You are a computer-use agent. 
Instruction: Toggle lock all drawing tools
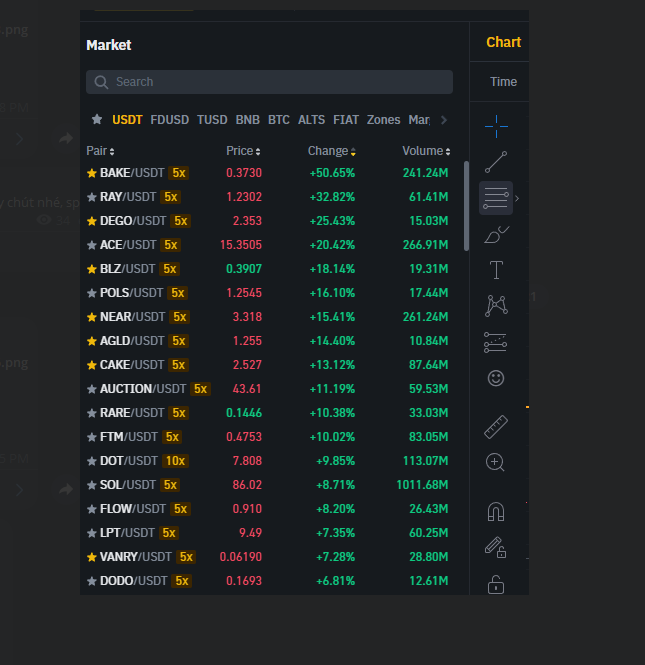coord(496,585)
